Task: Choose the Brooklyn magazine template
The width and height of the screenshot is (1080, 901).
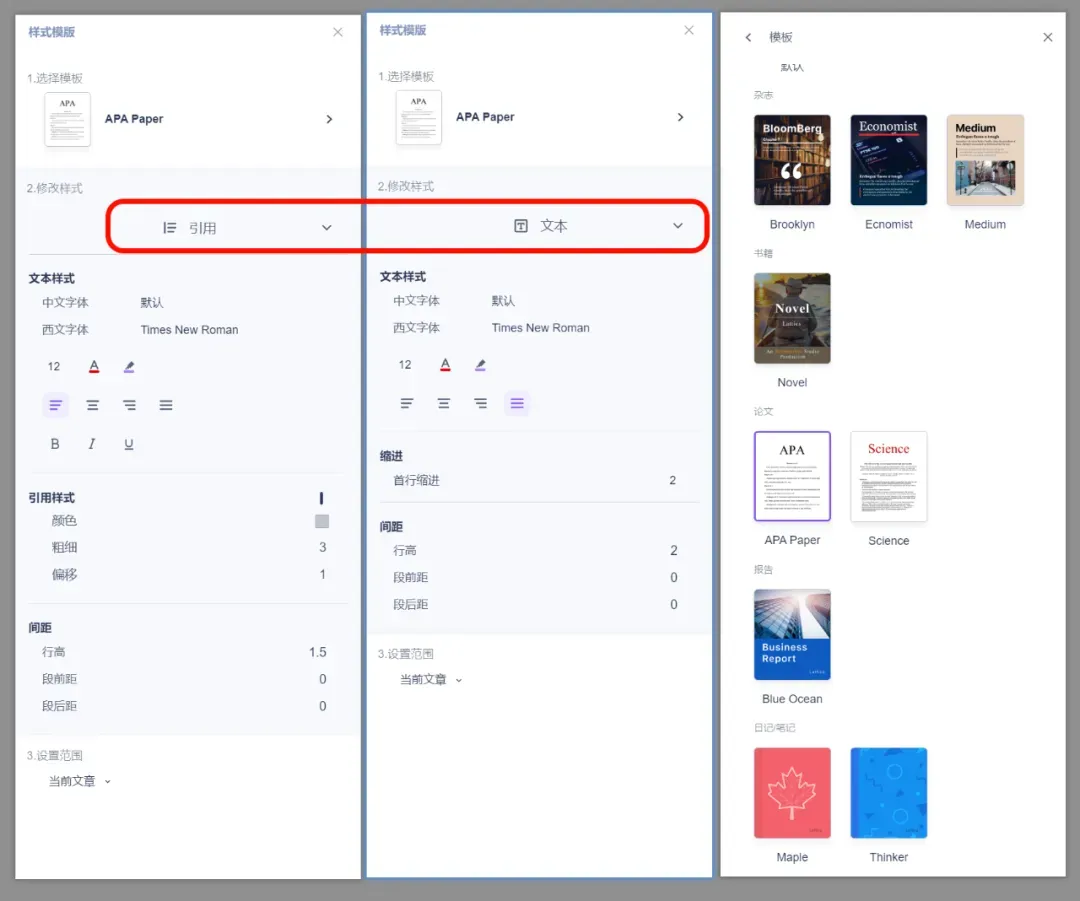Action: coord(792,160)
